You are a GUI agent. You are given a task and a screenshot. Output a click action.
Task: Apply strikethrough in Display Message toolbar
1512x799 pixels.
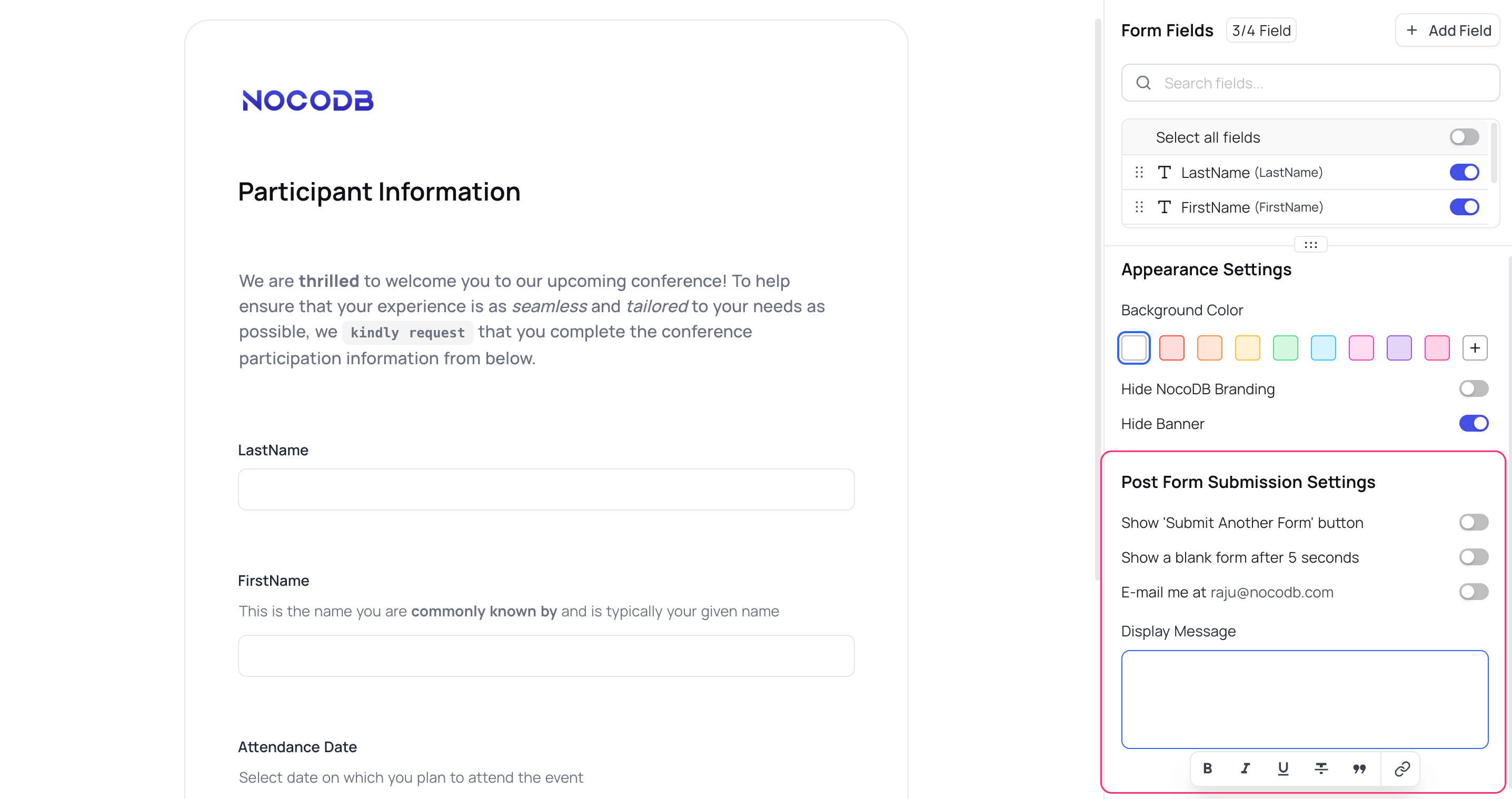coord(1321,768)
